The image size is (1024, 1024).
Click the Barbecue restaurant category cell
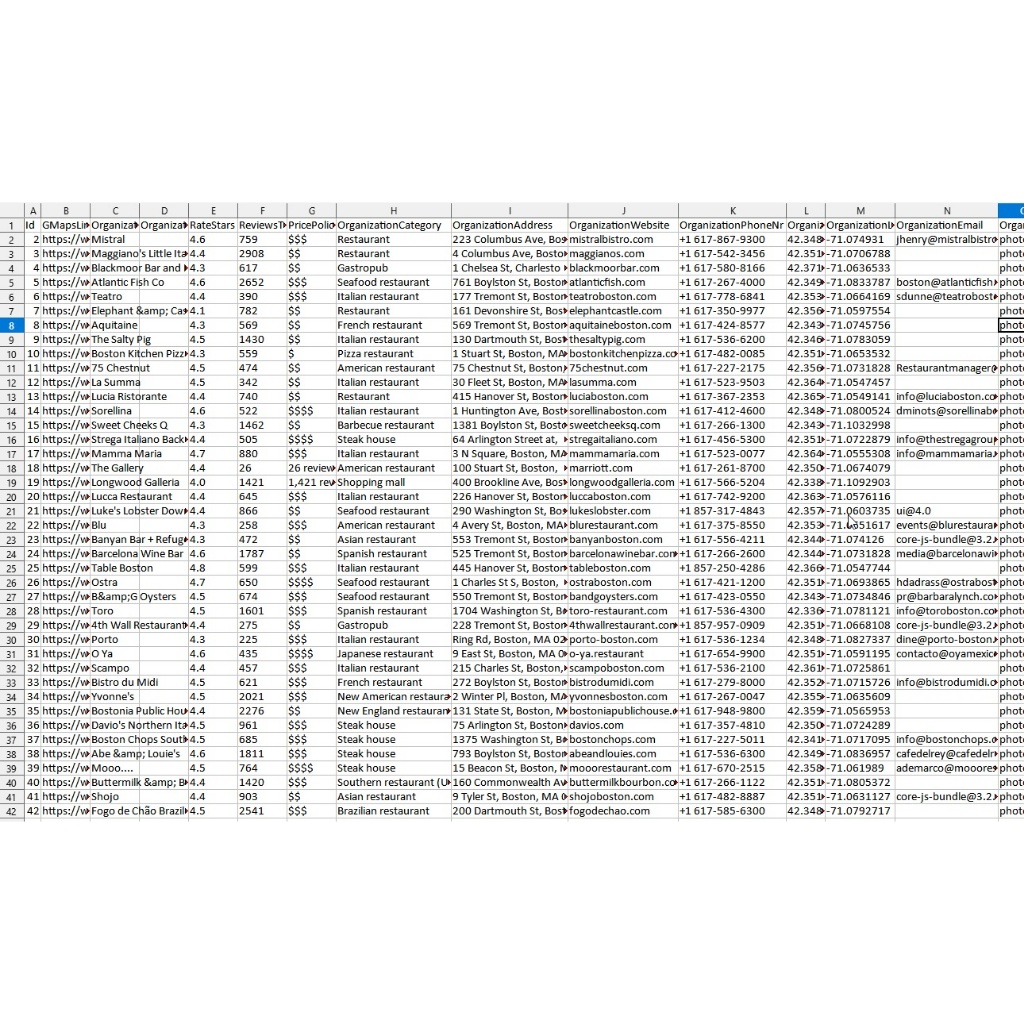[393, 425]
